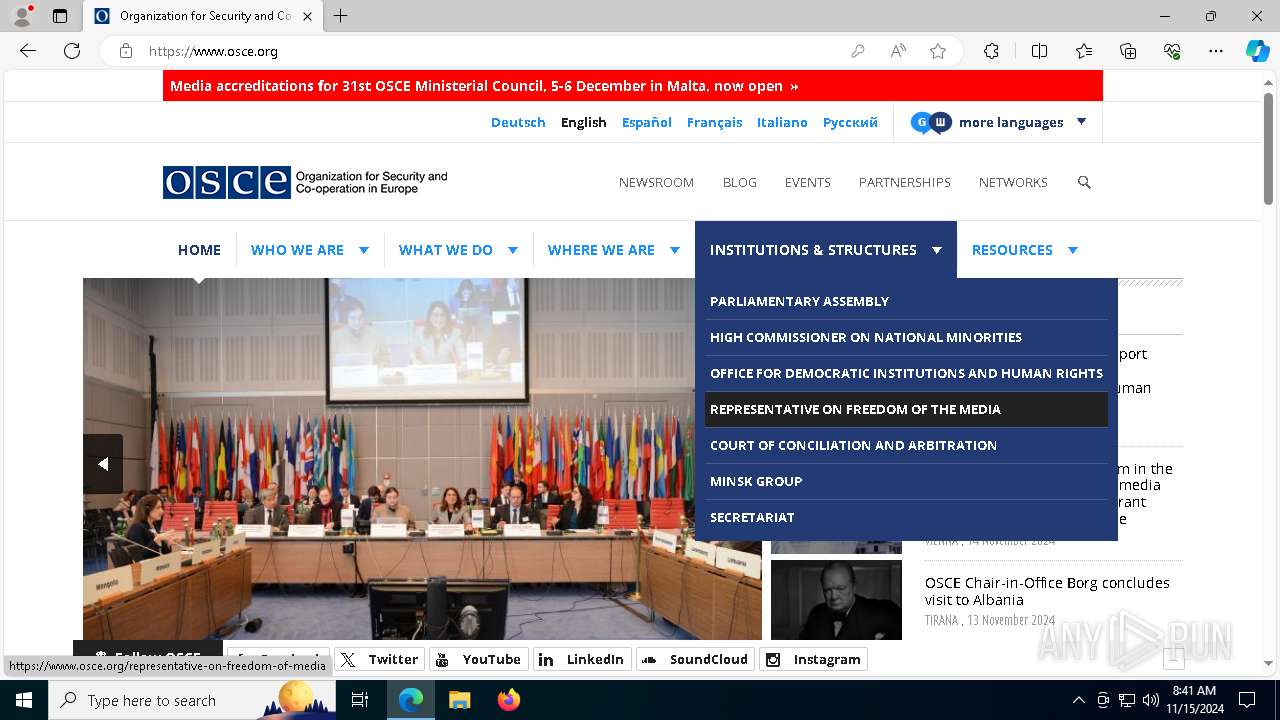Launch Firefox from the taskbar
The width and height of the screenshot is (1280, 720).
(x=508, y=700)
